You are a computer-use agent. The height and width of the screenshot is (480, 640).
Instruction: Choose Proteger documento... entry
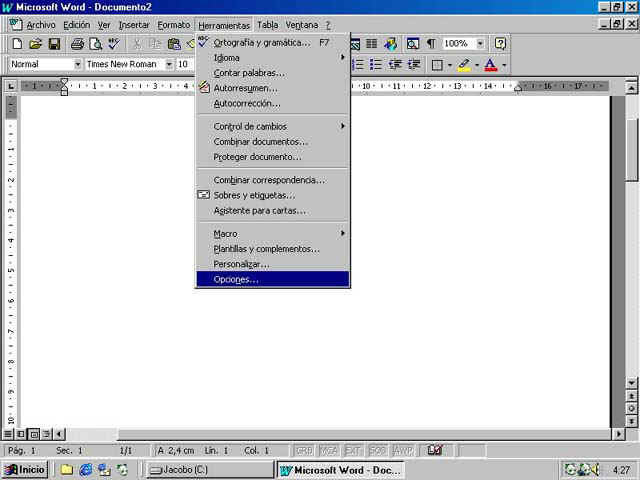point(273,157)
